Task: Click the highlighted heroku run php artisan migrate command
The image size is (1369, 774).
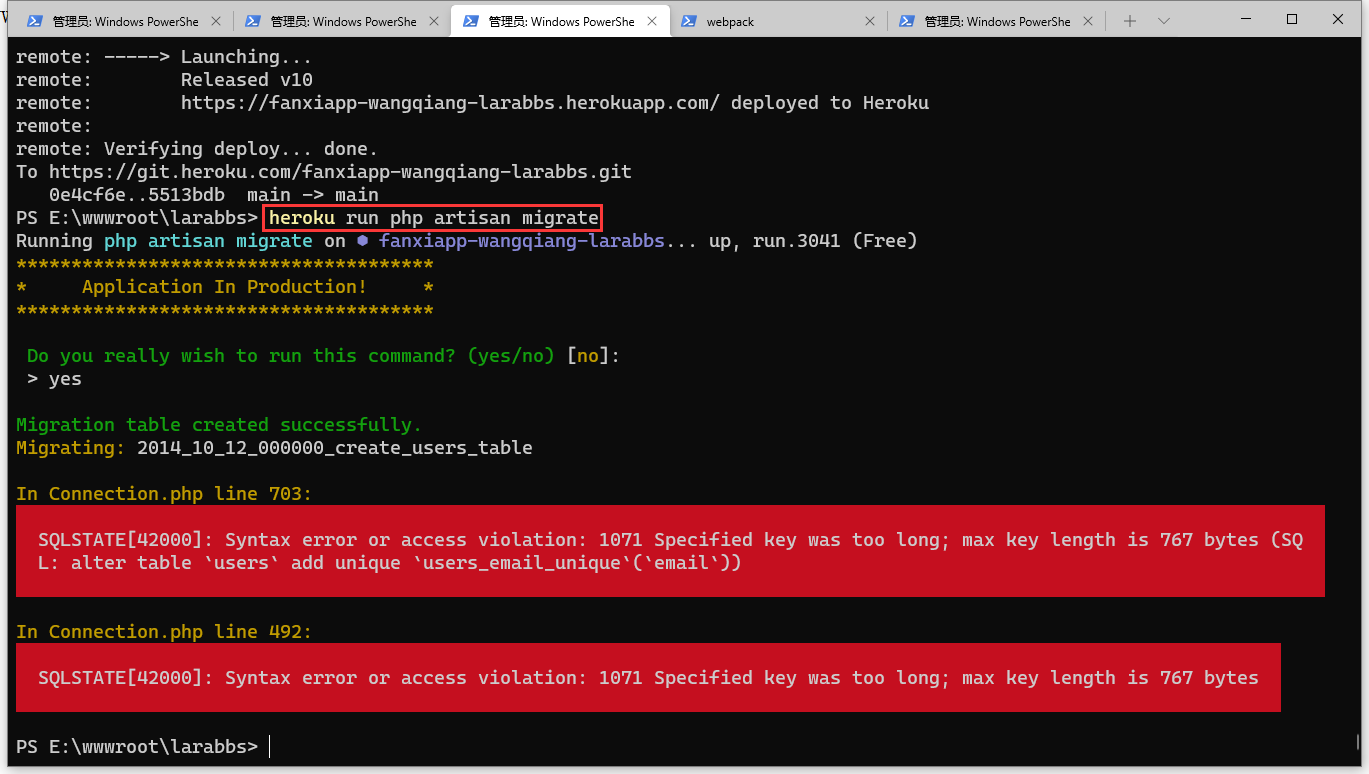Action: [433, 218]
